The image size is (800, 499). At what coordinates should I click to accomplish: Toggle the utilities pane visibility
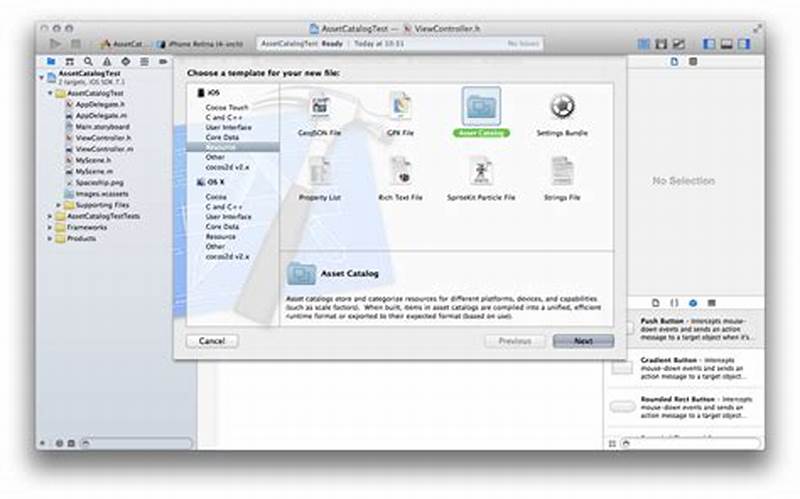[744, 44]
